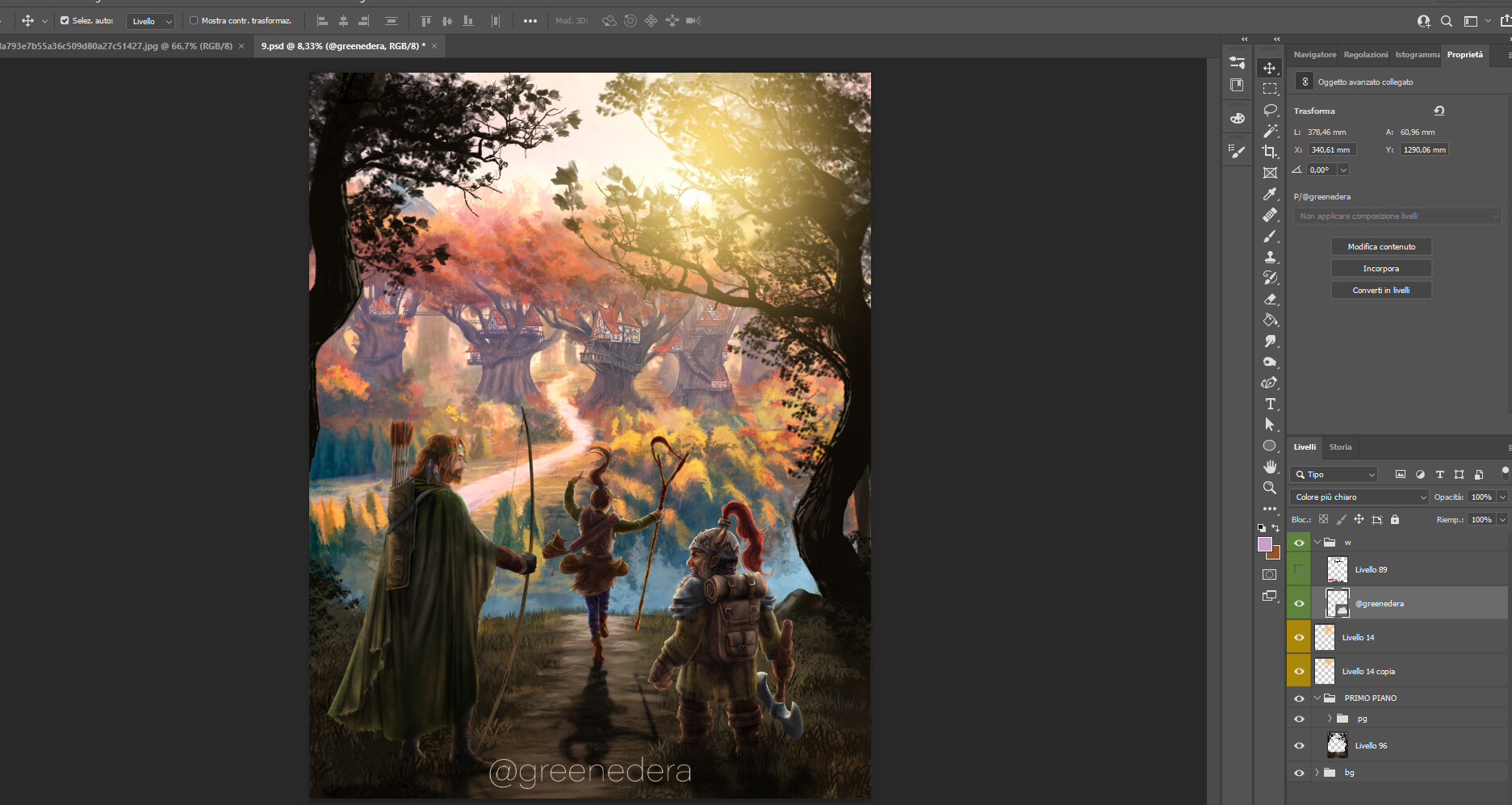Open the blend mode dropdown Colore più chiaro
Viewport: 1512px width, 805px height.
click(x=1359, y=497)
